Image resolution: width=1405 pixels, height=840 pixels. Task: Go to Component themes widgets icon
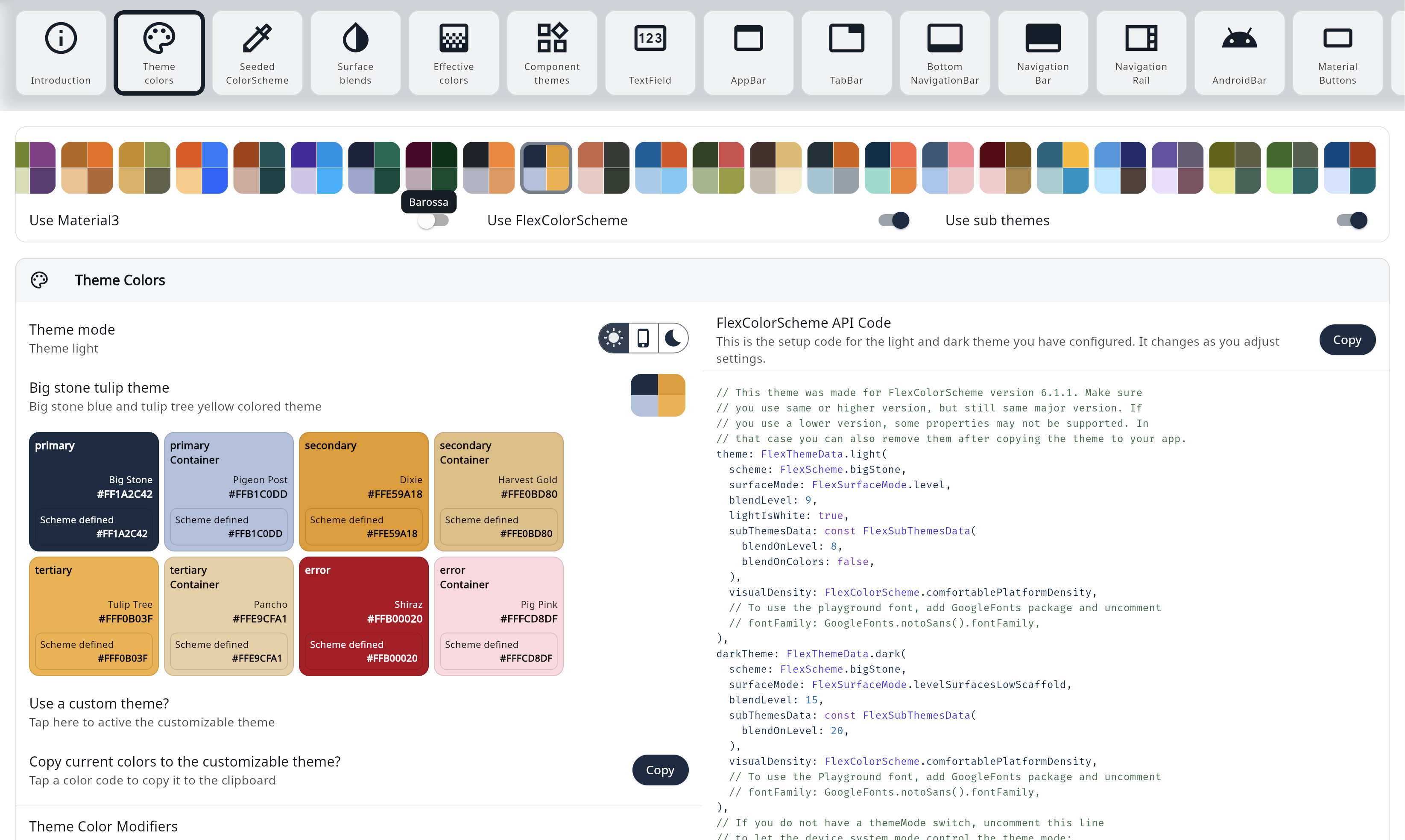[x=552, y=38]
